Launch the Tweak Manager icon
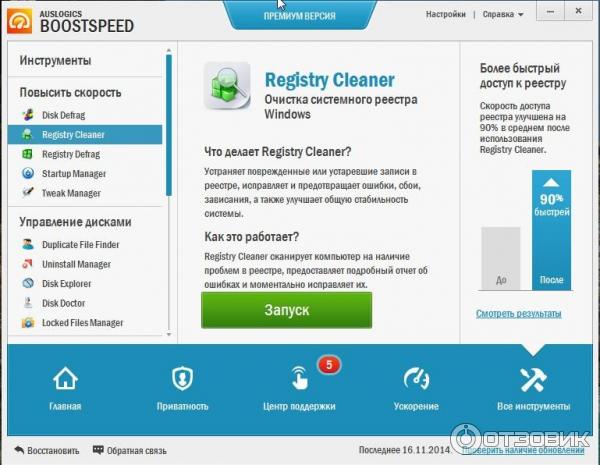Viewport: 600px width, 465px height. 28,193
